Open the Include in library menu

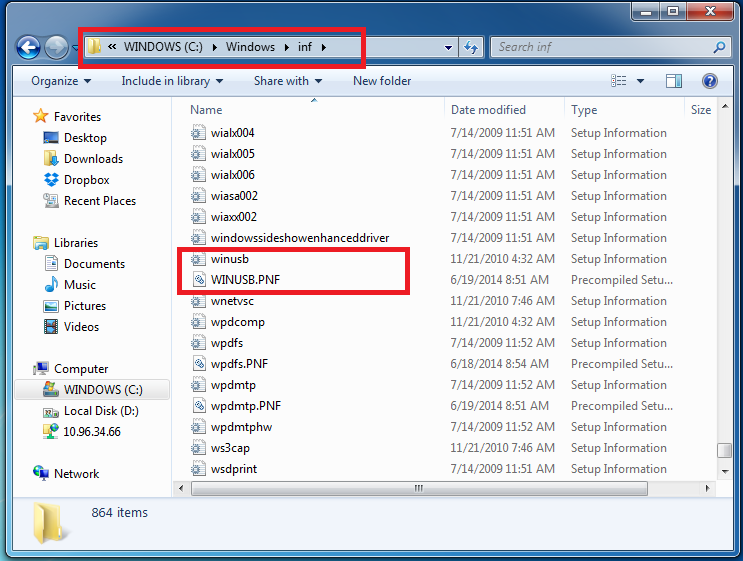(172, 81)
